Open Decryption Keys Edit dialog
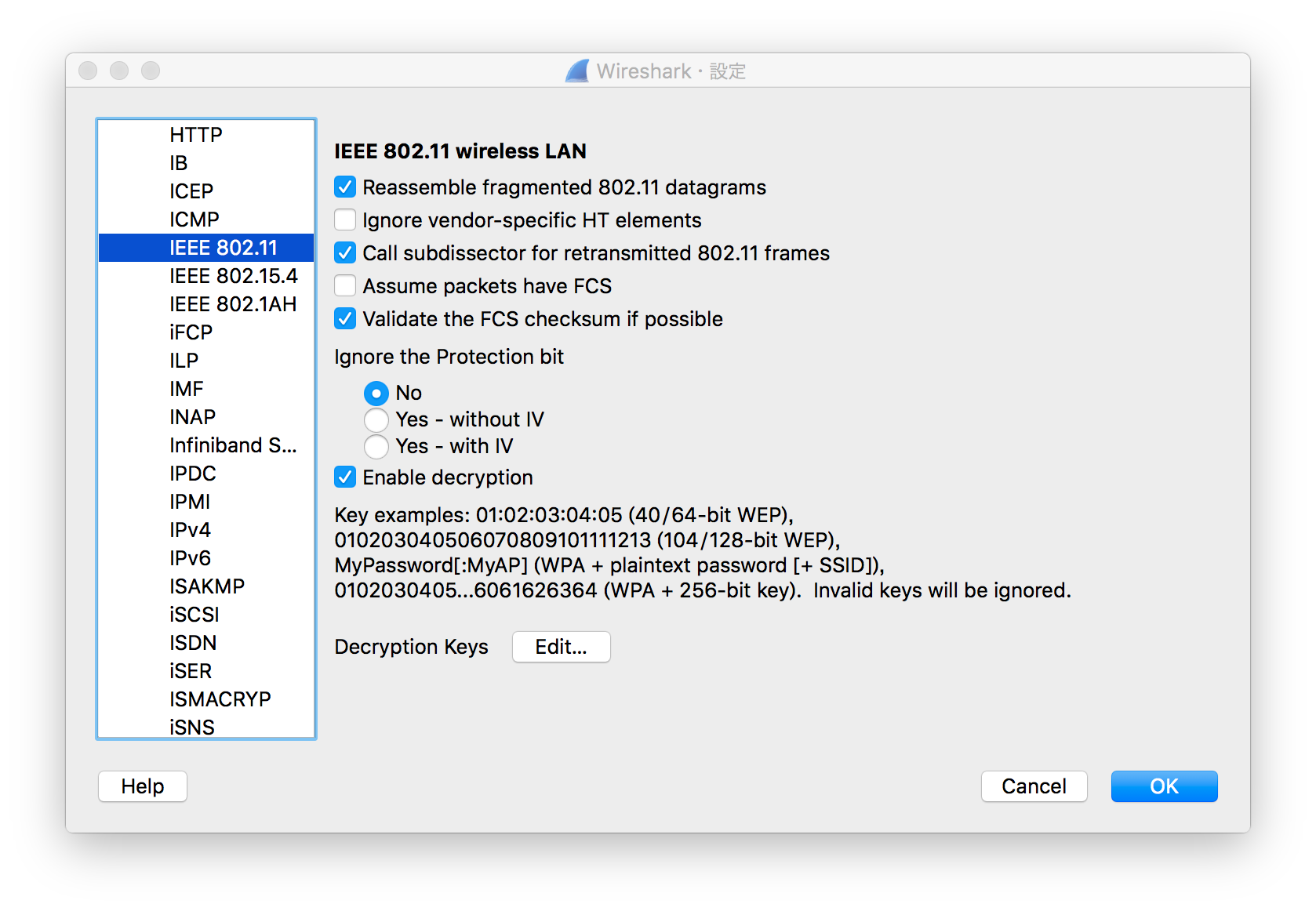Viewport: 1316px width, 911px height. 561,647
